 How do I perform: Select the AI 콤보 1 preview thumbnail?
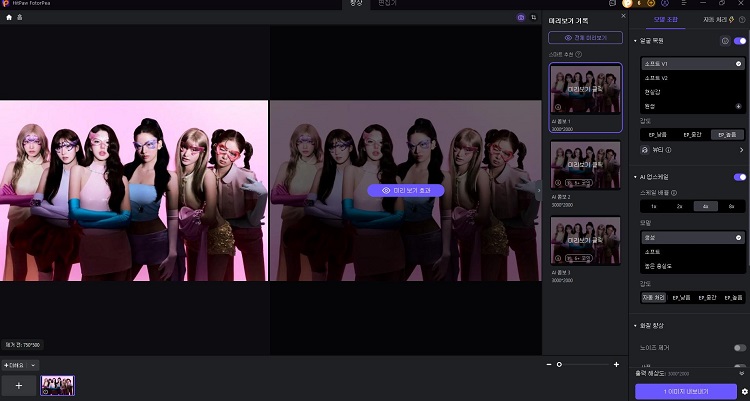click(585, 89)
